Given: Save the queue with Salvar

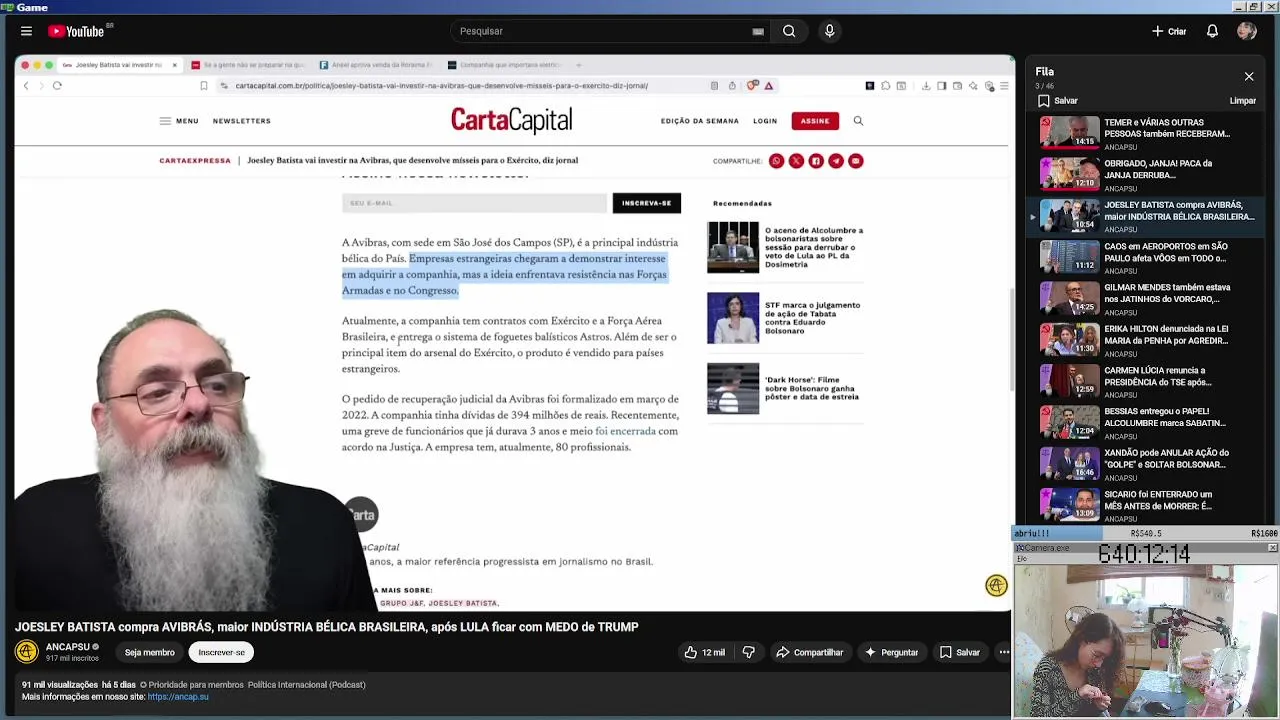Looking at the screenshot, I should click(x=1058, y=101).
